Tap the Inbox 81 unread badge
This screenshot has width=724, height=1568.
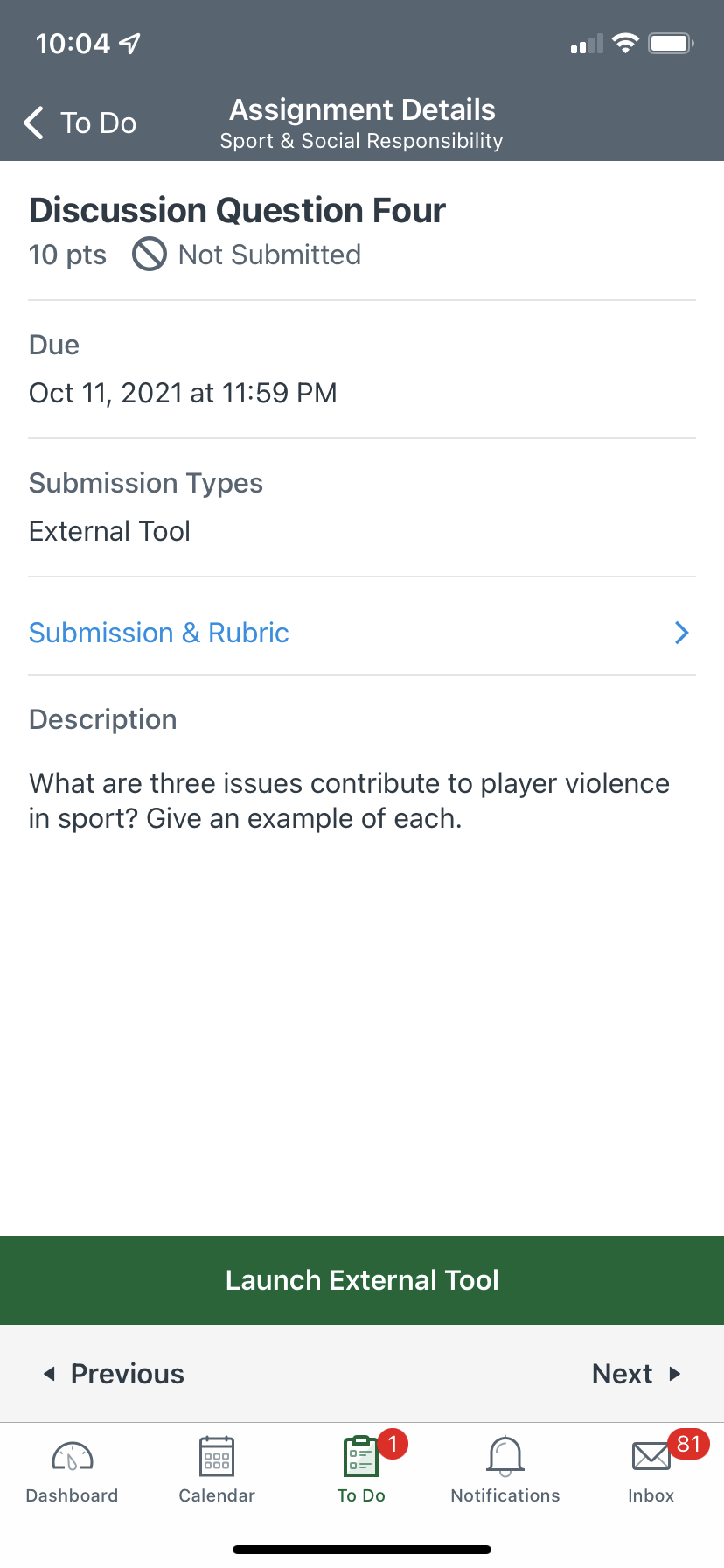[x=688, y=1444]
